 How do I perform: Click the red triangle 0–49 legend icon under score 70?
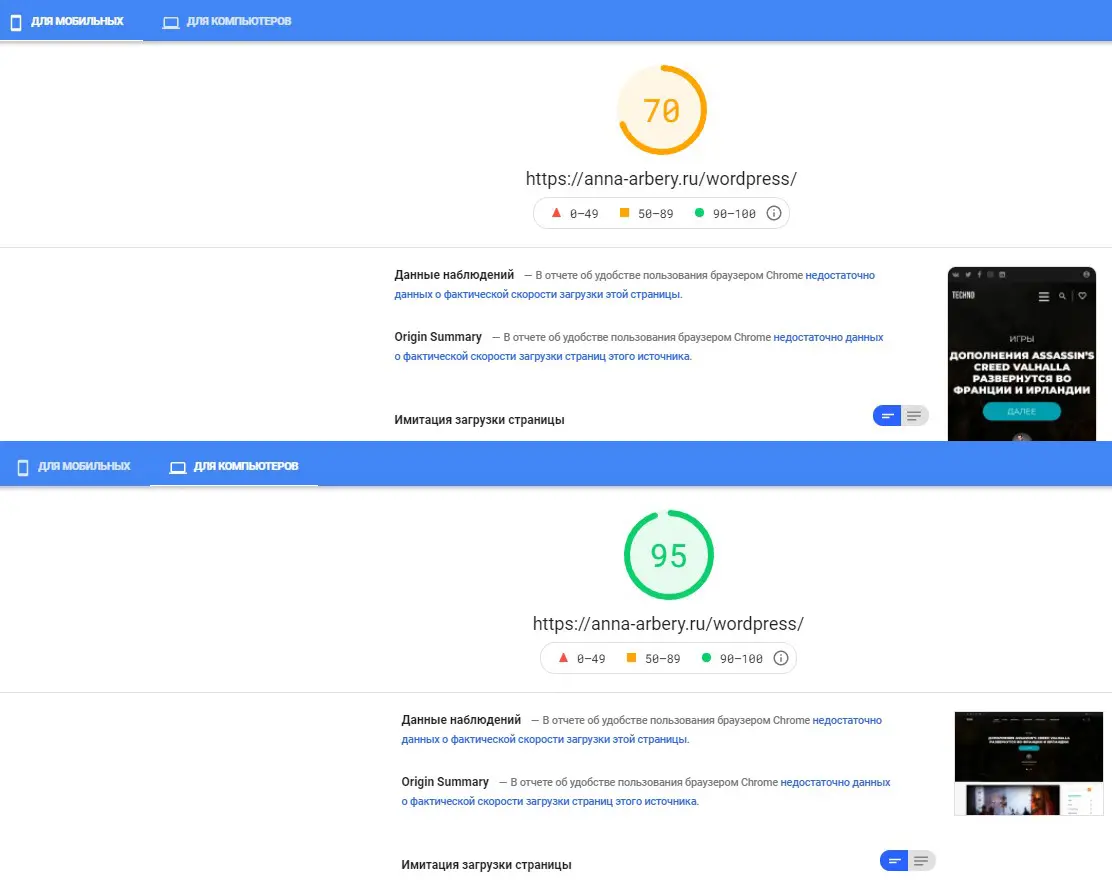[555, 213]
